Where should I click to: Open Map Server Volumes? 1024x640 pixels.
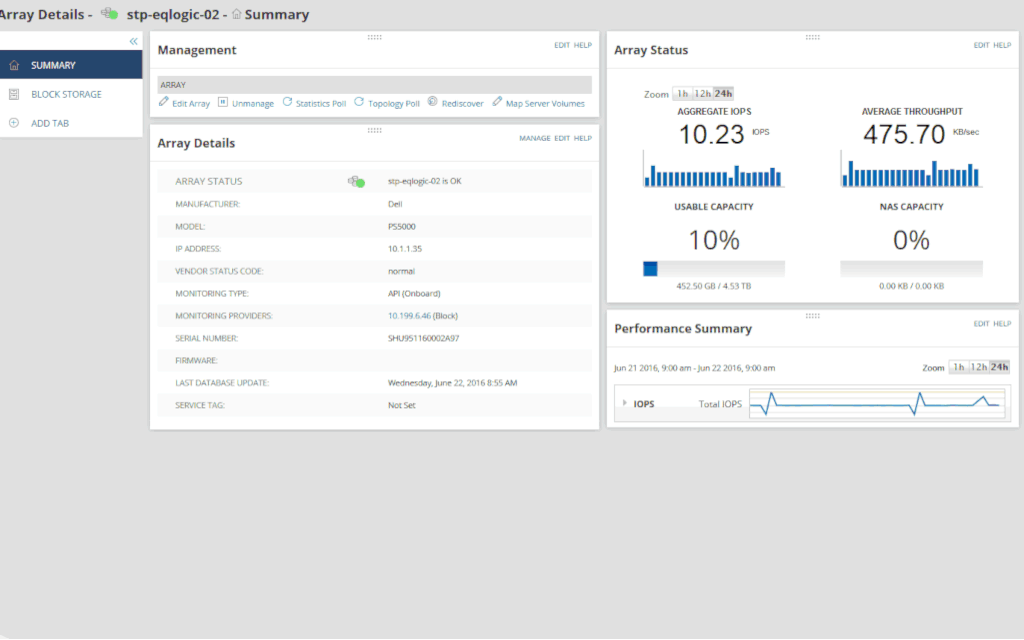click(x=496, y=103)
